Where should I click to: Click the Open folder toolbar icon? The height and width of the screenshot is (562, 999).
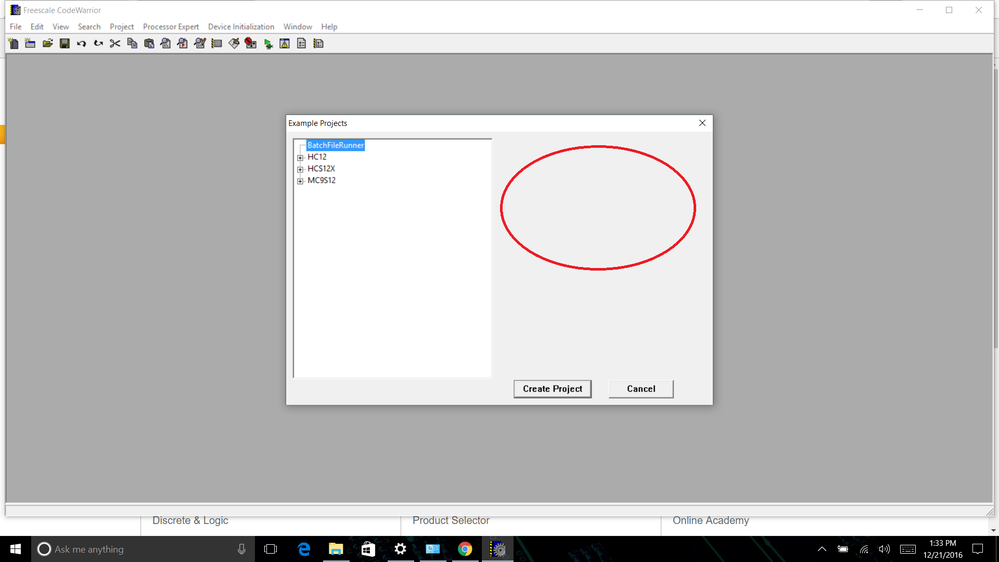[47, 43]
